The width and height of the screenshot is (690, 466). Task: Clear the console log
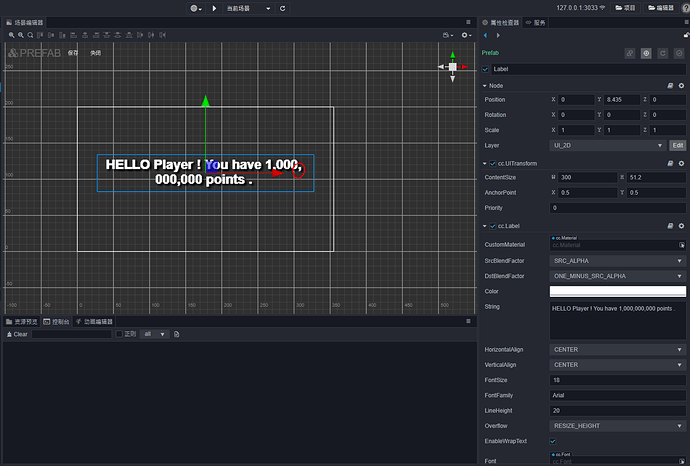17,334
